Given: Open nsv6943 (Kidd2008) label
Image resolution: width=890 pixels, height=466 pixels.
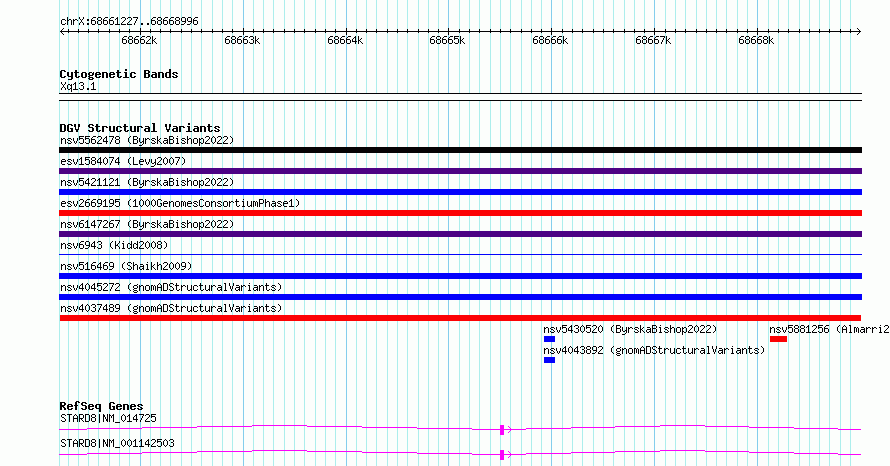Looking at the screenshot, I should (114, 245).
